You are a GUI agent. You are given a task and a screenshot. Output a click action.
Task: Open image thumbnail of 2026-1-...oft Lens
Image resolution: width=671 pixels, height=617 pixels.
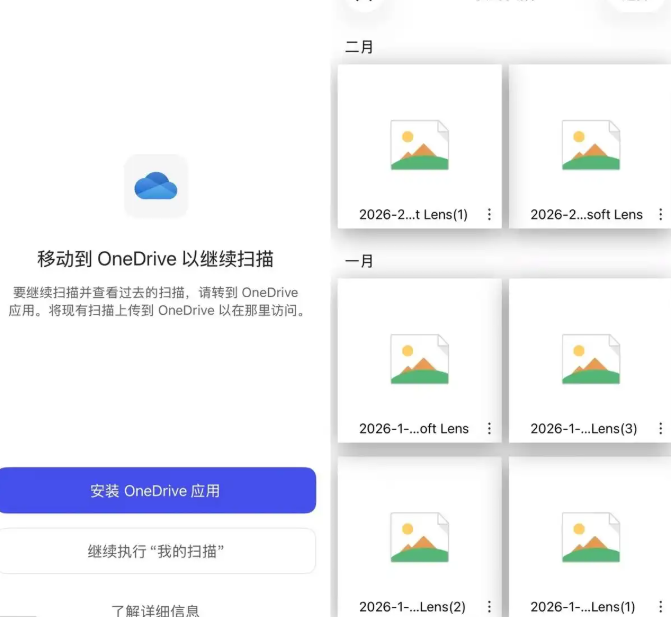(x=419, y=359)
